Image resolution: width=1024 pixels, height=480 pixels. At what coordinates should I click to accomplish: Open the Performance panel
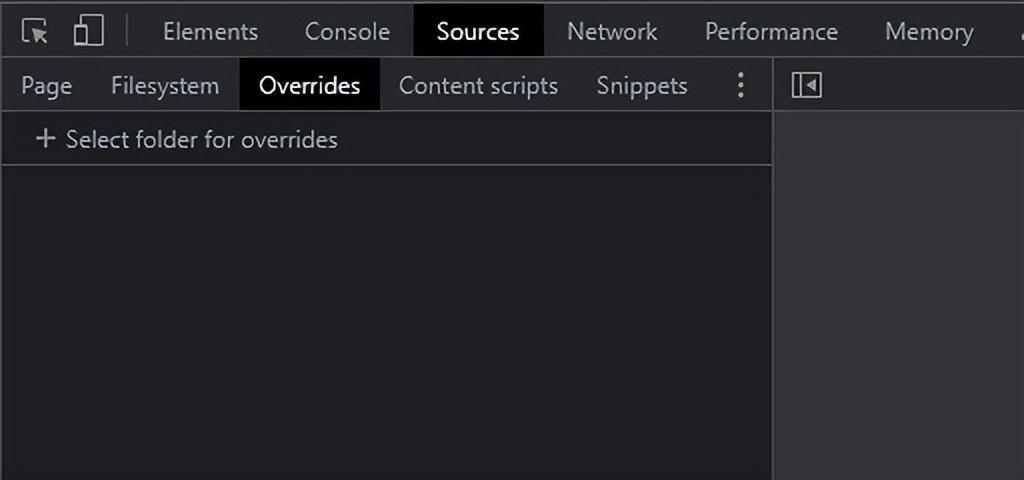(771, 31)
